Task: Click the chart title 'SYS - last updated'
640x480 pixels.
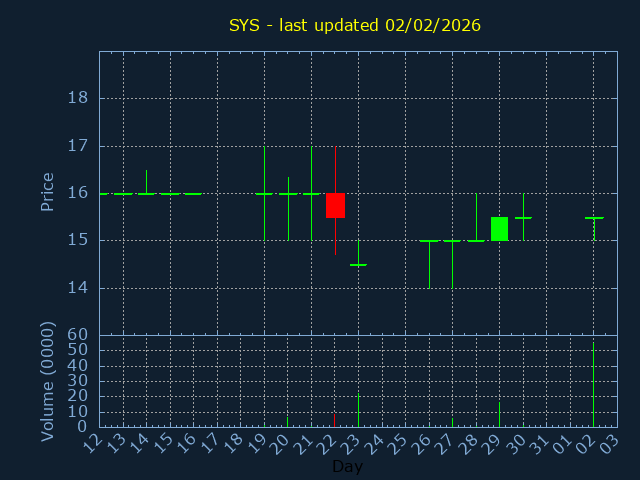Action: coord(354,25)
